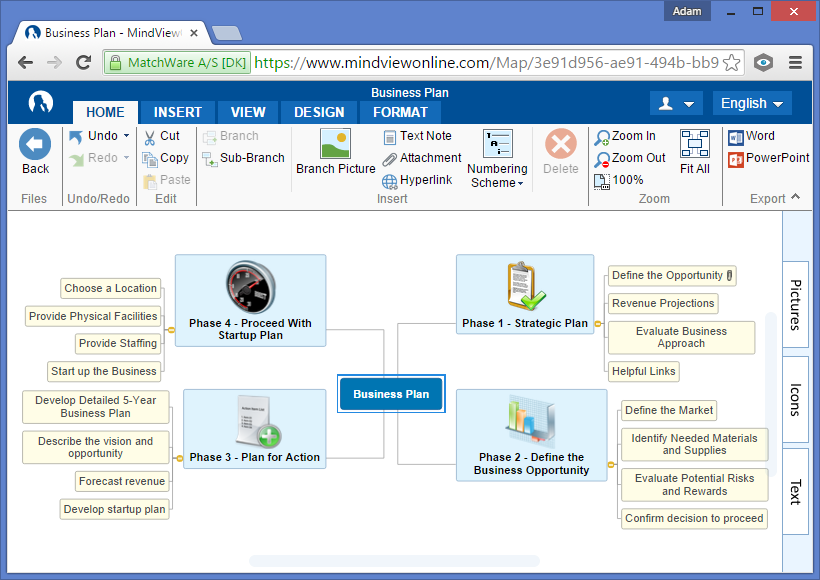Click Fit All
The height and width of the screenshot is (580, 820).
point(694,152)
